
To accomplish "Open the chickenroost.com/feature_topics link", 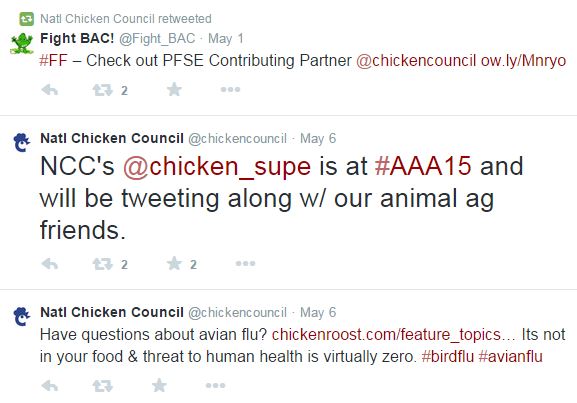I will 386,335.
